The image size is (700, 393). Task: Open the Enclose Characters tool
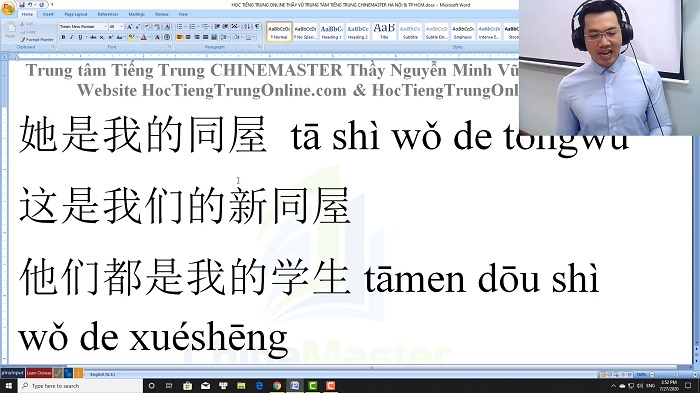[167, 37]
